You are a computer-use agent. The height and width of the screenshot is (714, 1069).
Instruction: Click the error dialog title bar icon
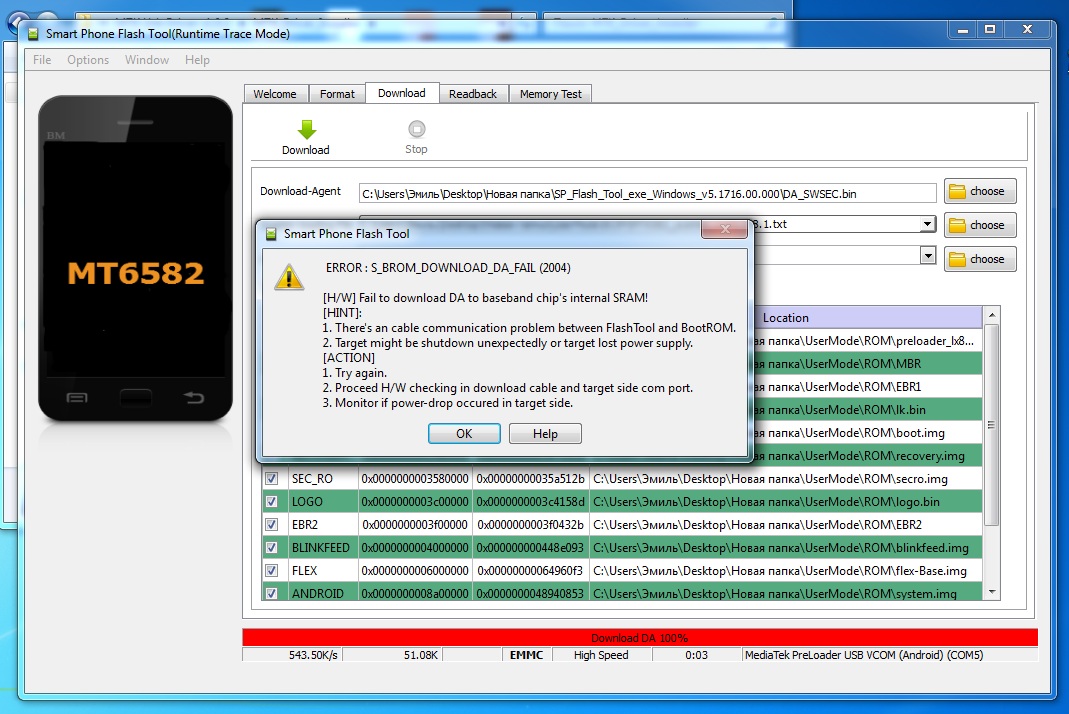point(271,234)
